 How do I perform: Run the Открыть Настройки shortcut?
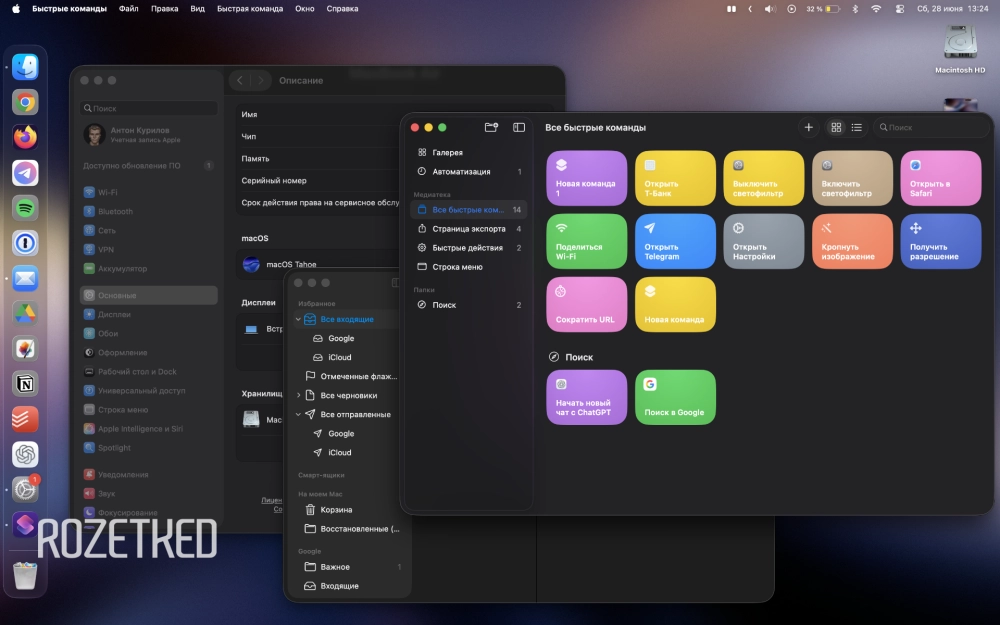tap(764, 241)
